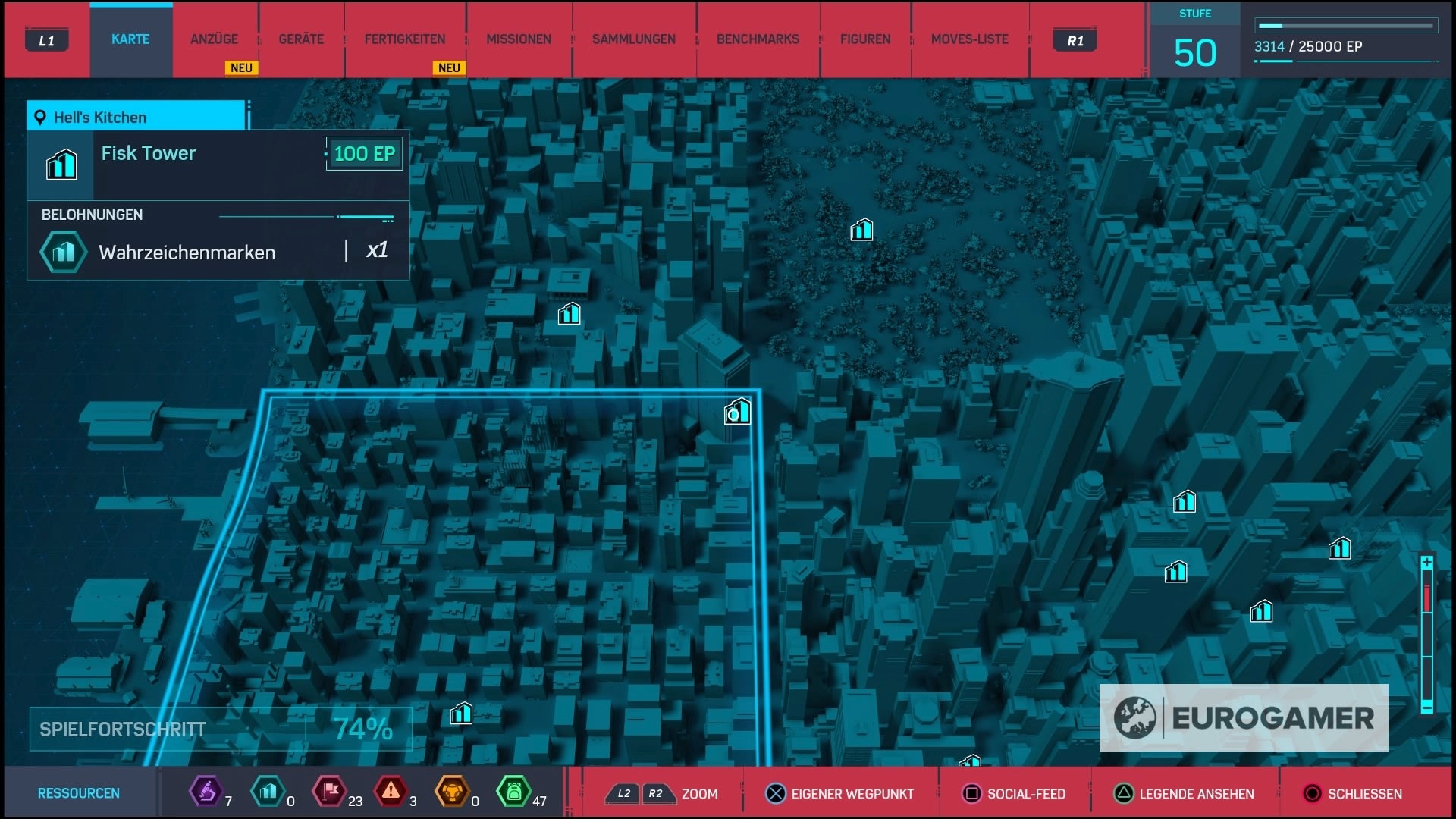Switch to the Sammlungen tab
The width and height of the screenshot is (1456, 819).
coord(634,39)
